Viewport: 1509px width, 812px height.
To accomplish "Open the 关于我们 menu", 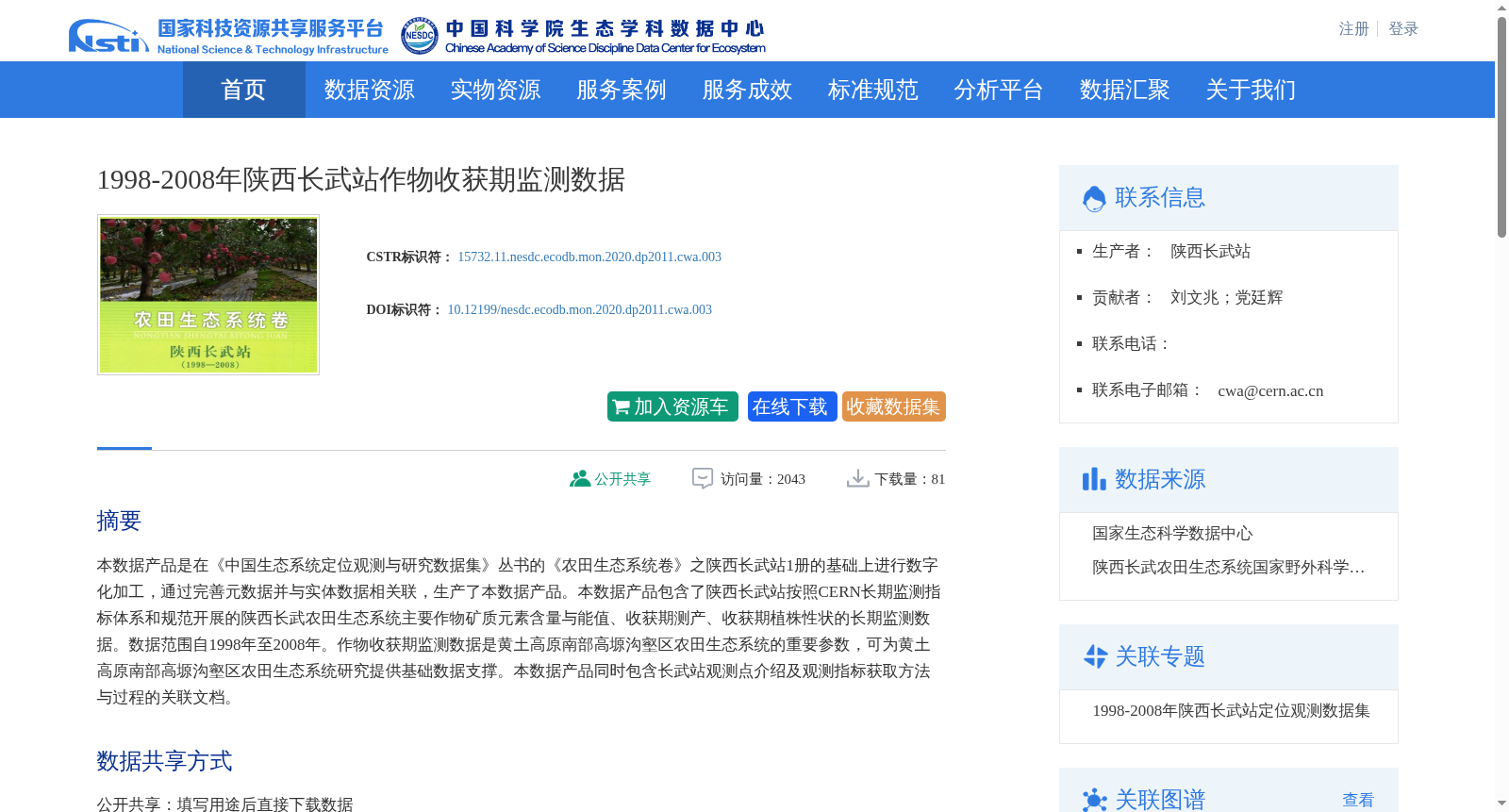I will [1251, 90].
